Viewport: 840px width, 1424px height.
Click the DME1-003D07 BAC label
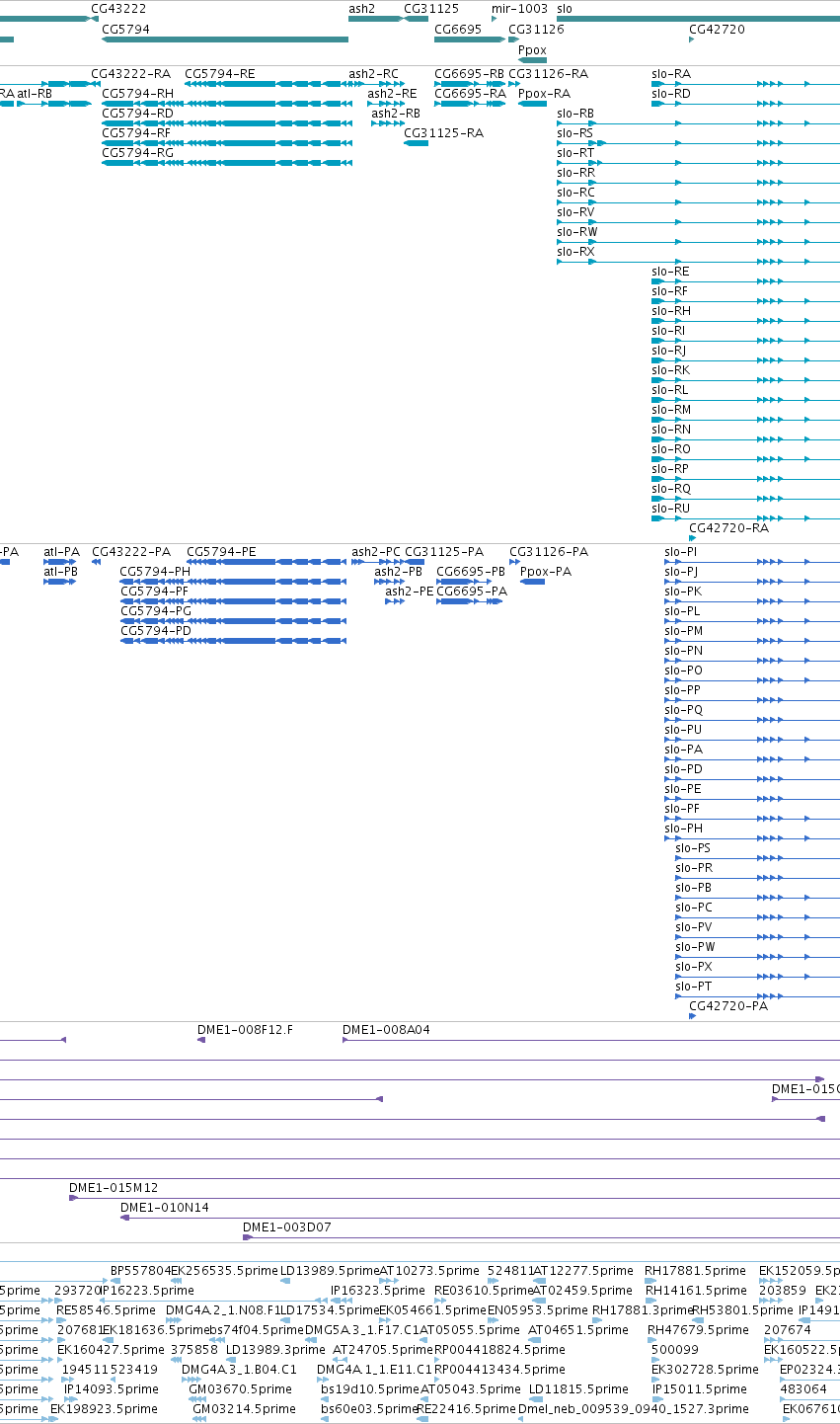[287, 1227]
